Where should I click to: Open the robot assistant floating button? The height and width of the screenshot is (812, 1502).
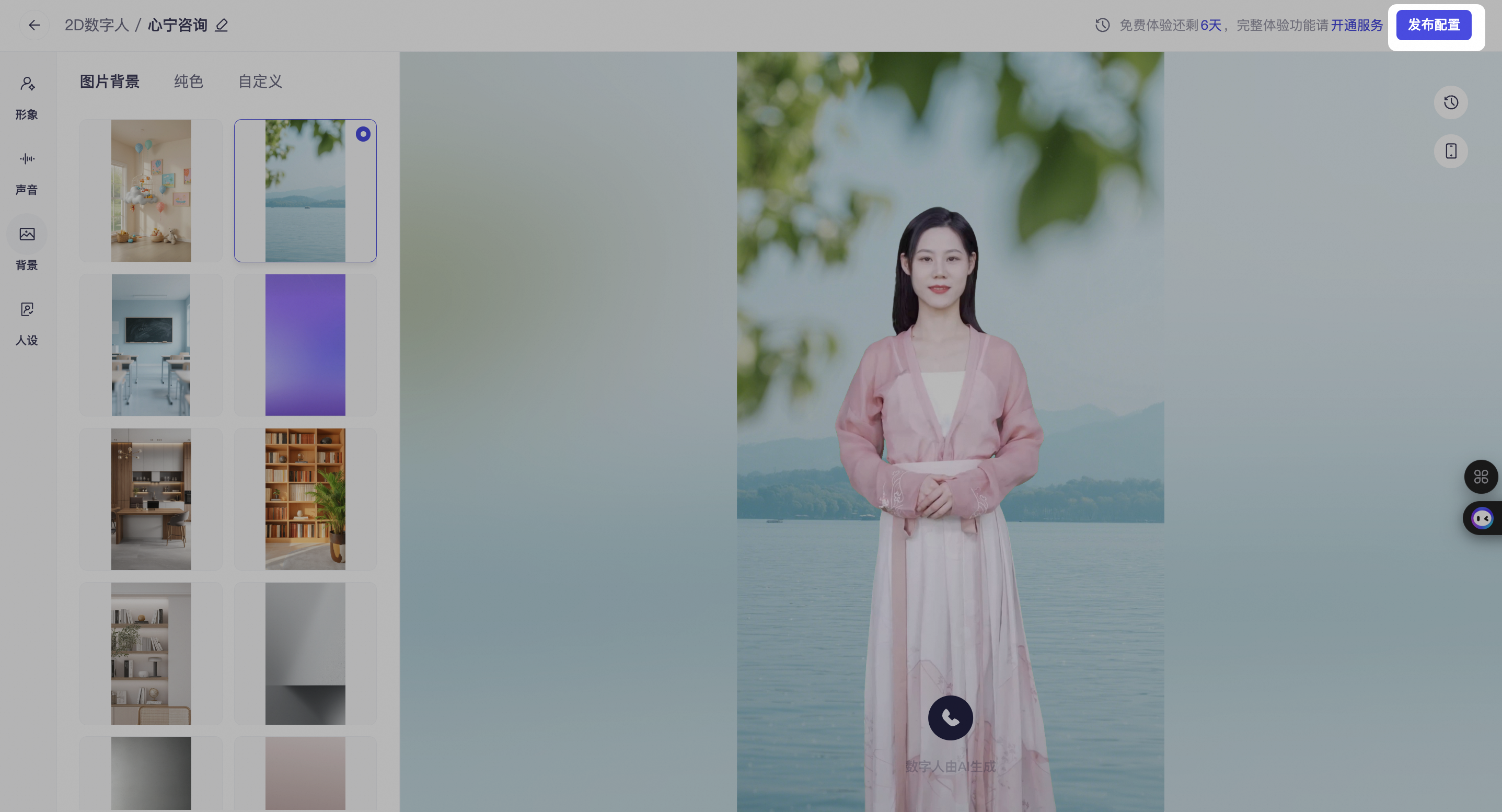click(x=1482, y=518)
